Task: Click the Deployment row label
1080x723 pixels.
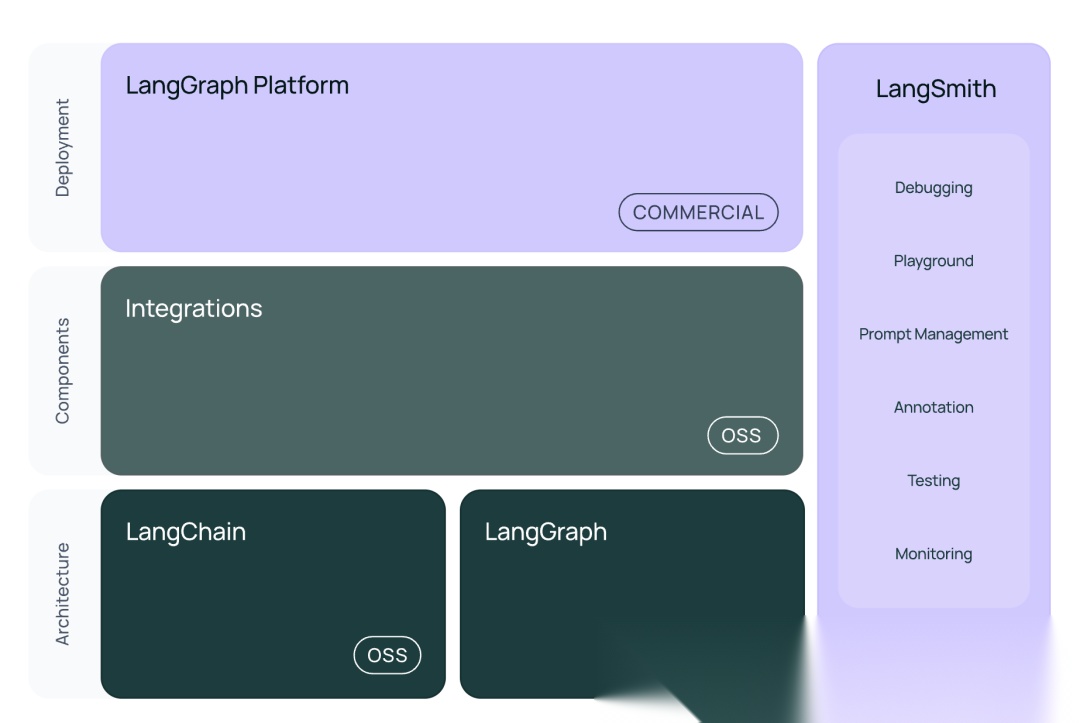Action: coord(62,147)
